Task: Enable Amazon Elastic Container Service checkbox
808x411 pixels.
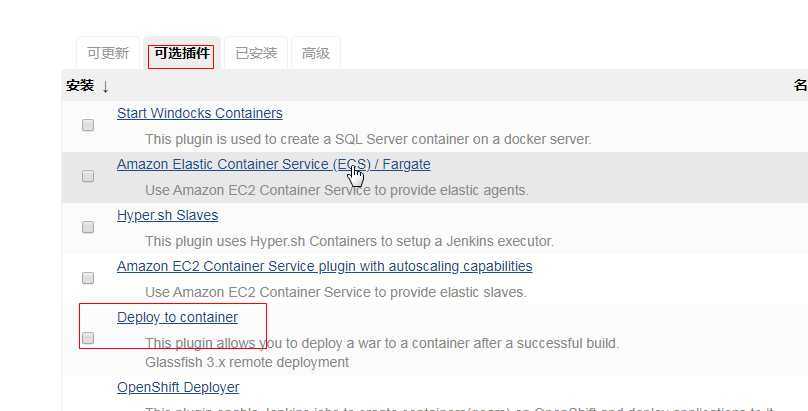Action: (x=88, y=176)
